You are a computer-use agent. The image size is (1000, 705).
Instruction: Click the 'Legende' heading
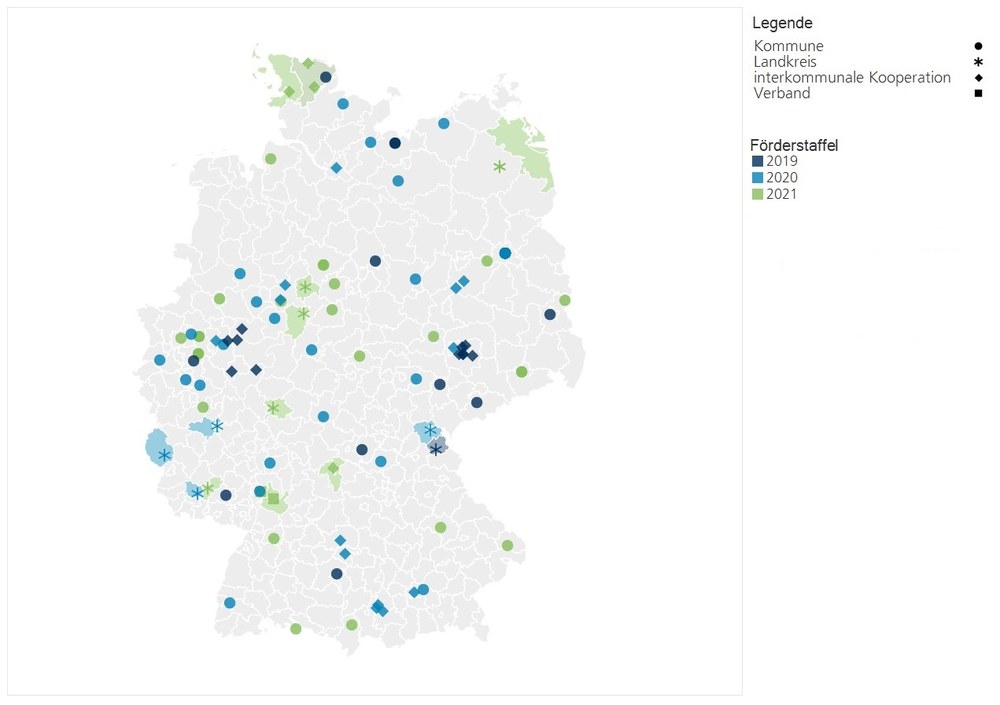coord(783,23)
